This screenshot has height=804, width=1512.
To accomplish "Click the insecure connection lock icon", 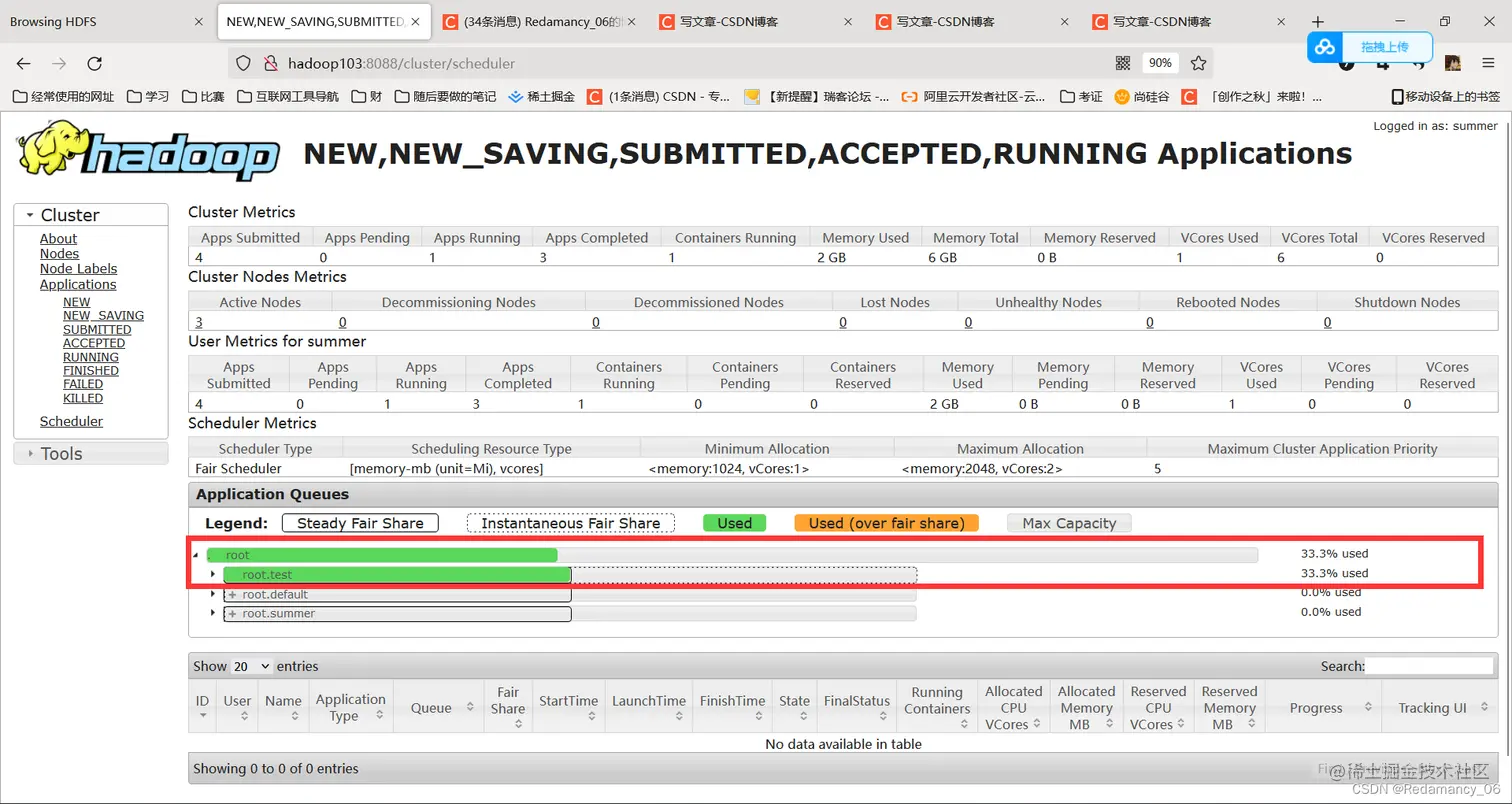I will [269, 63].
